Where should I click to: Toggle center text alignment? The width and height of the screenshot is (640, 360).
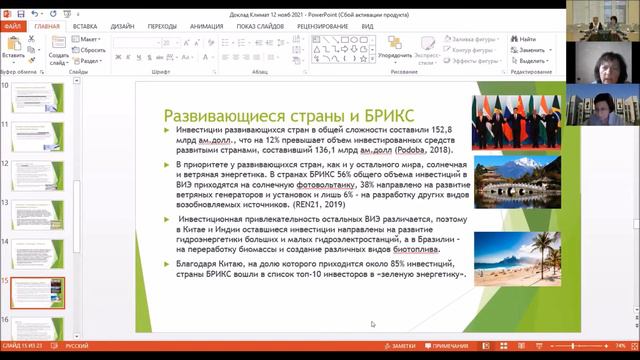[236, 58]
